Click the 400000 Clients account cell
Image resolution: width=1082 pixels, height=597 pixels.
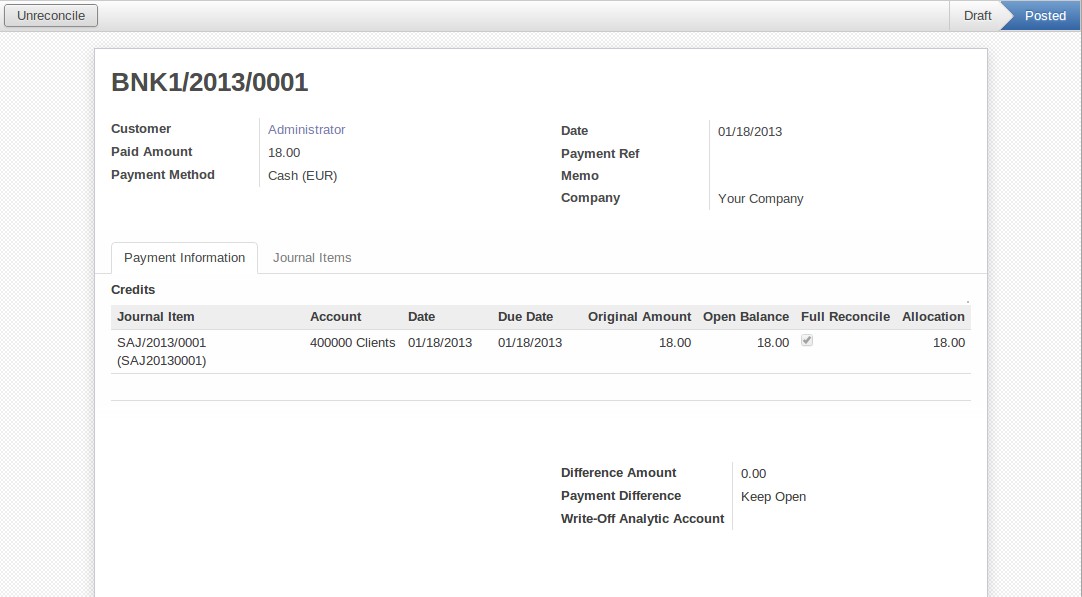[352, 343]
